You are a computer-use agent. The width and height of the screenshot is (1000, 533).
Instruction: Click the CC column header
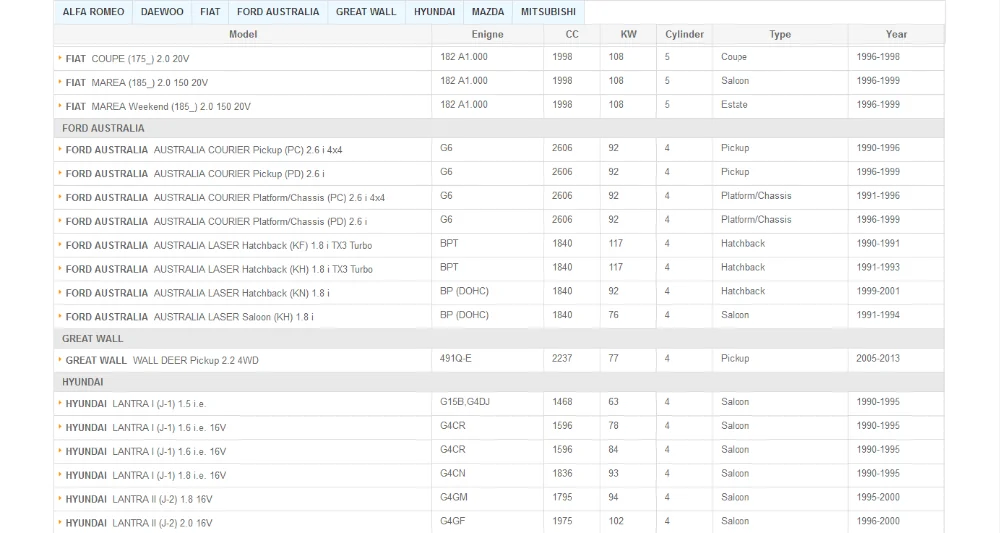(x=572, y=34)
